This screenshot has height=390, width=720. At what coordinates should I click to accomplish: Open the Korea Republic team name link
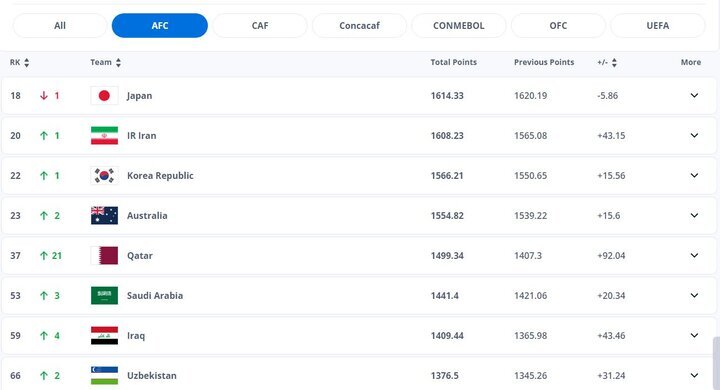click(x=160, y=175)
